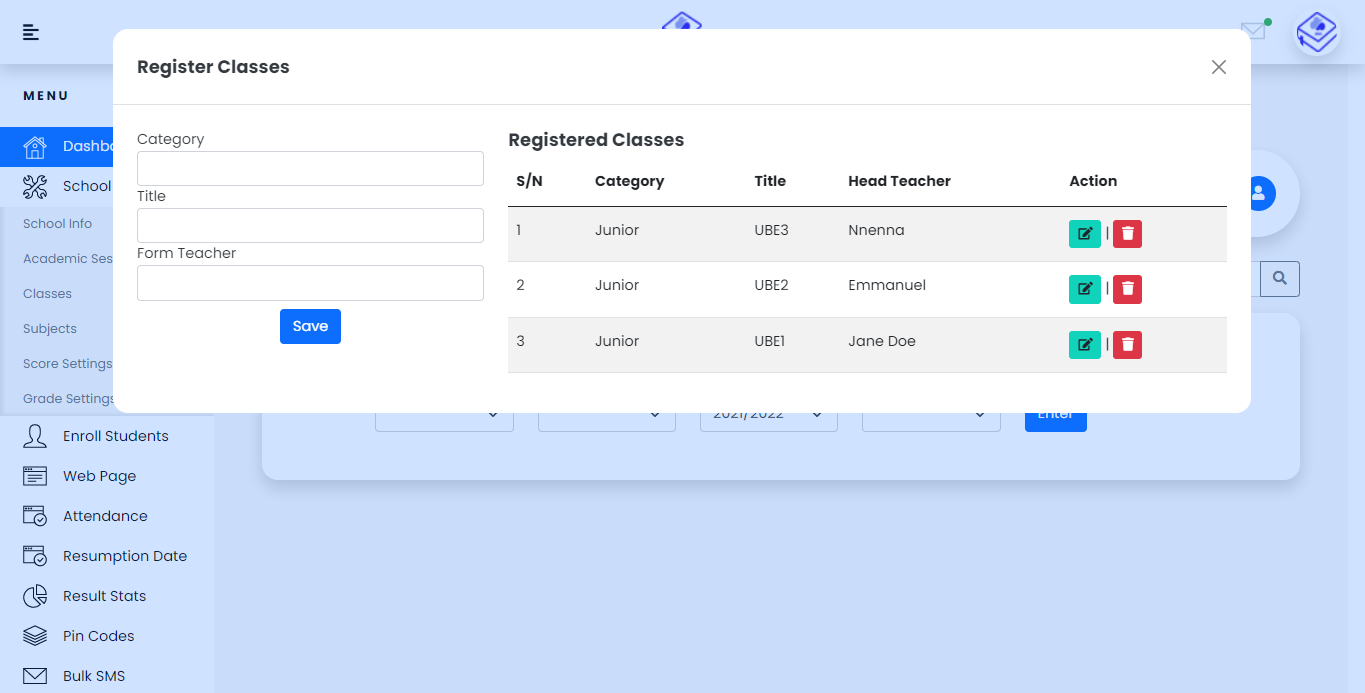This screenshot has height=693, width=1365.
Task: Click the Save button
Action: coord(310,327)
